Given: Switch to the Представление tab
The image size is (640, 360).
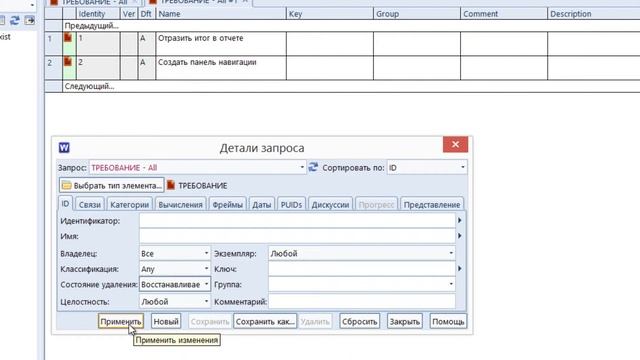Looking at the screenshot, I should [x=432, y=204].
